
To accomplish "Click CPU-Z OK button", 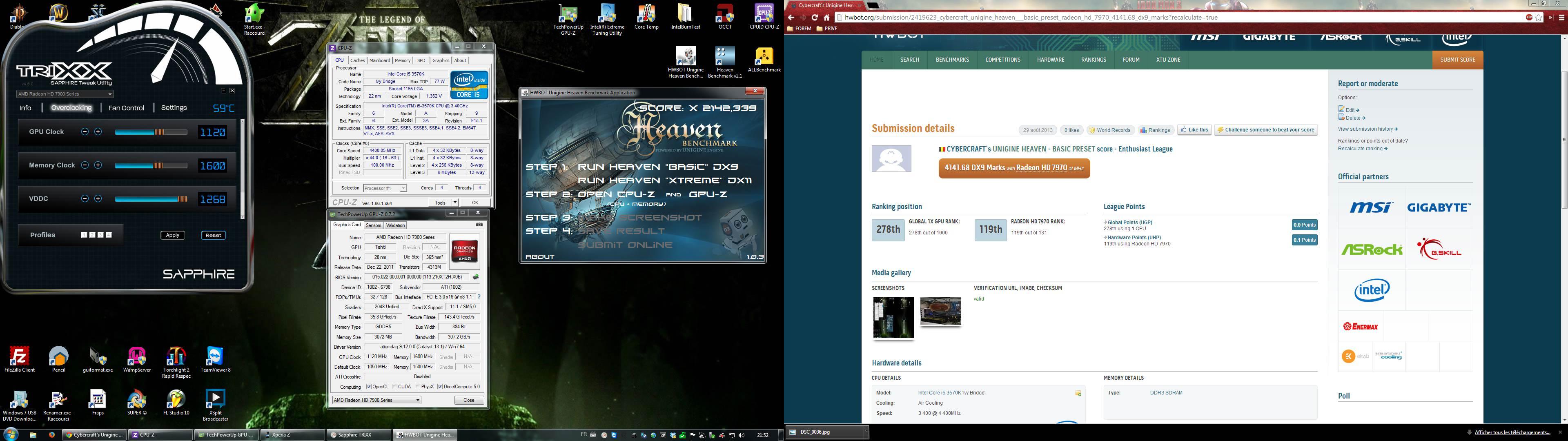I will (x=475, y=202).
